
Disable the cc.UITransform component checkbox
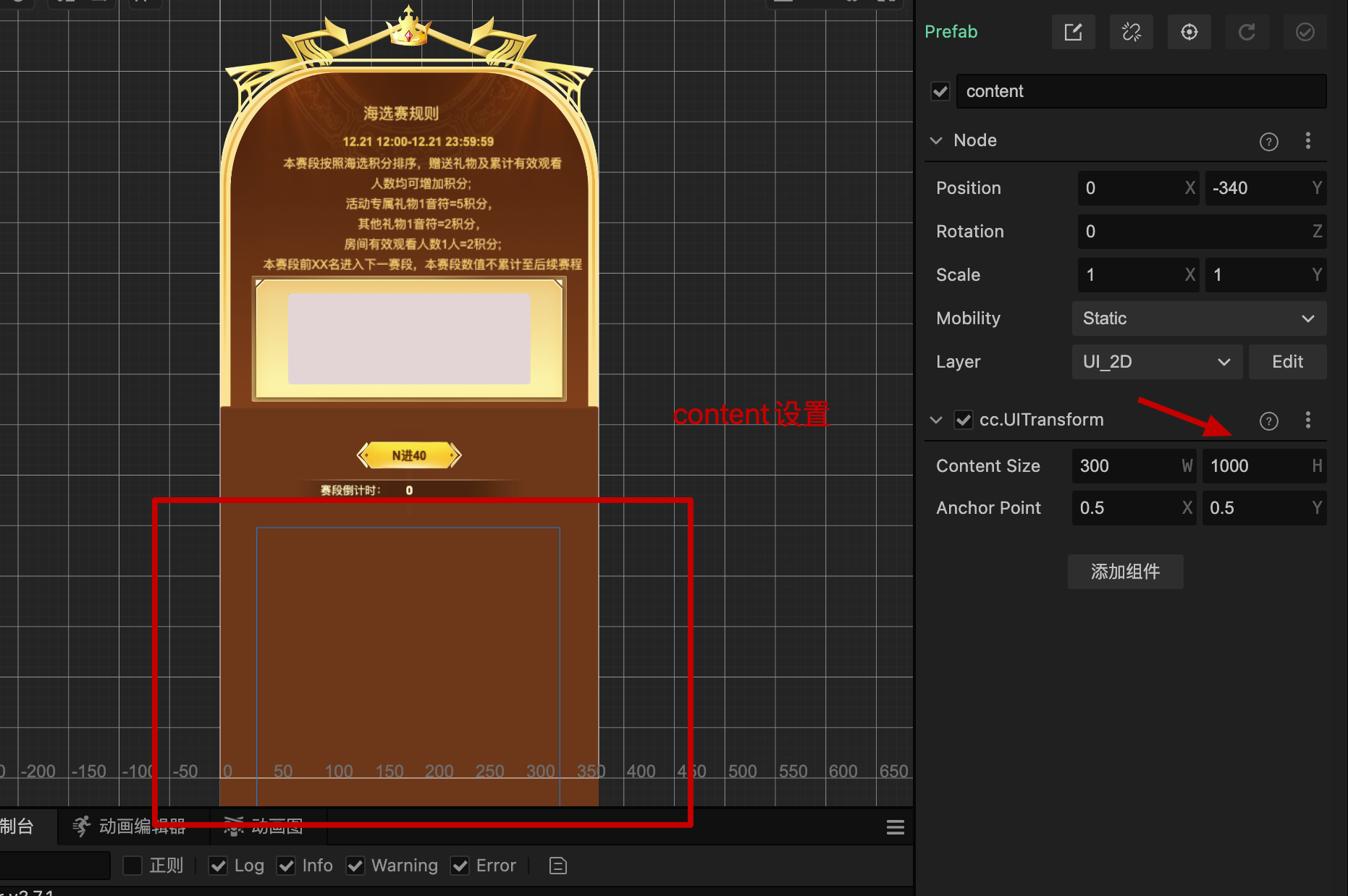(x=963, y=420)
